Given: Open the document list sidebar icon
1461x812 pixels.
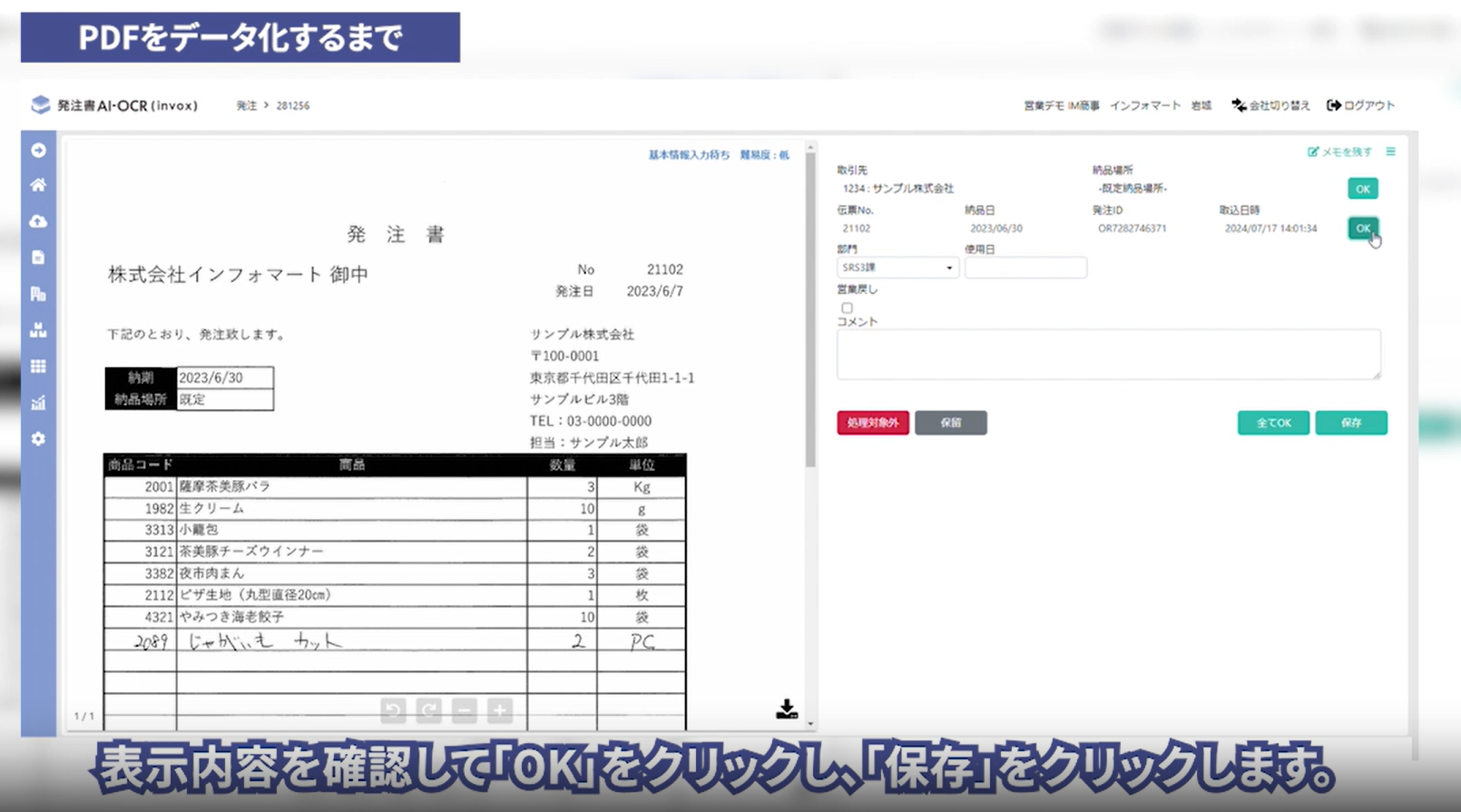Looking at the screenshot, I should [38, 258].
